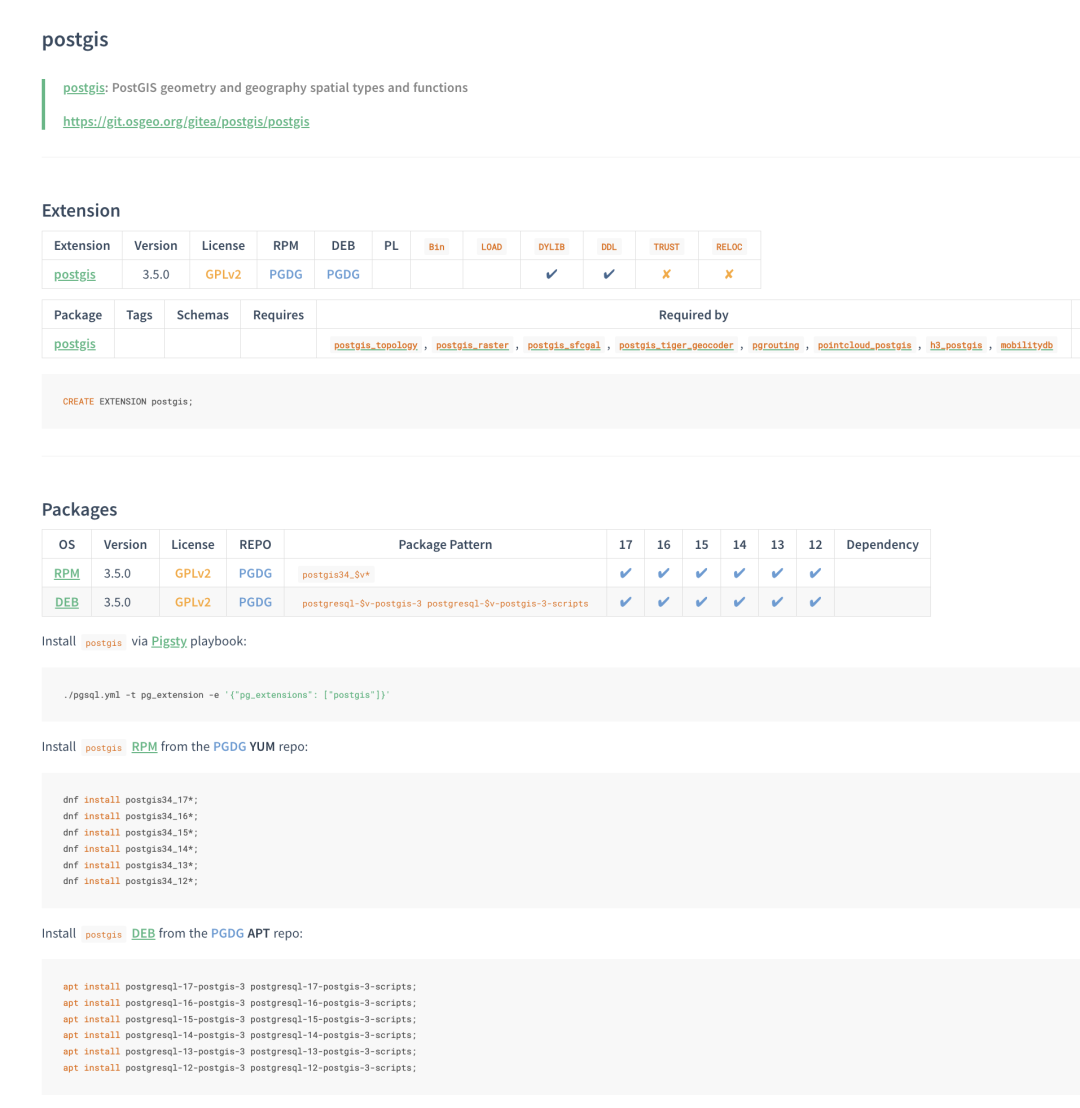
Task: Click RPM link in Packages table
Action: pyautogui.click(x=66, y=573)
